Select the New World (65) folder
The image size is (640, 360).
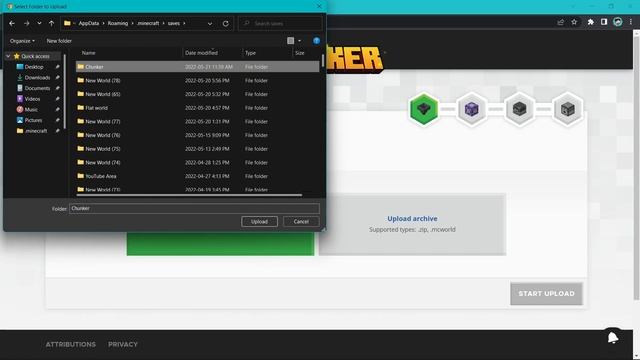(198, 94)
